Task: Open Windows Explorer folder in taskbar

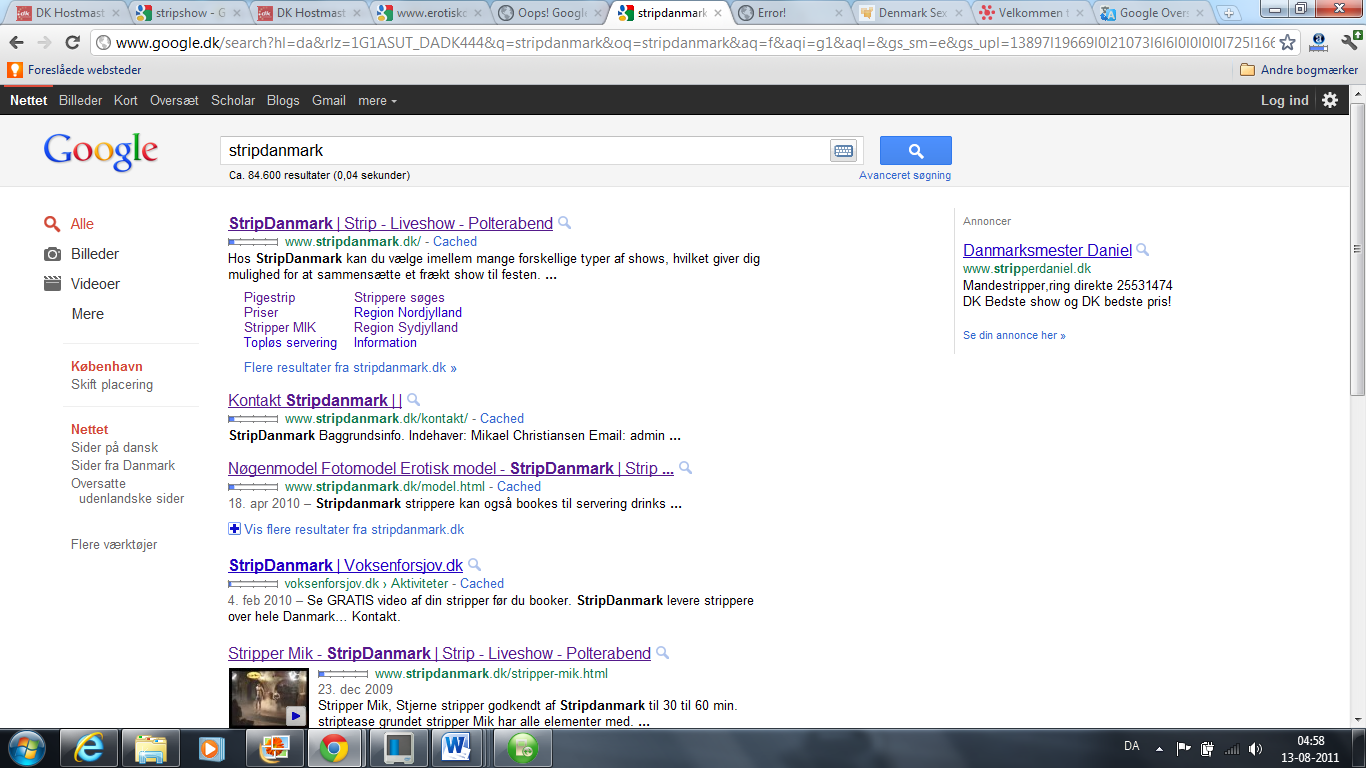Action: [x=150, y=748]
